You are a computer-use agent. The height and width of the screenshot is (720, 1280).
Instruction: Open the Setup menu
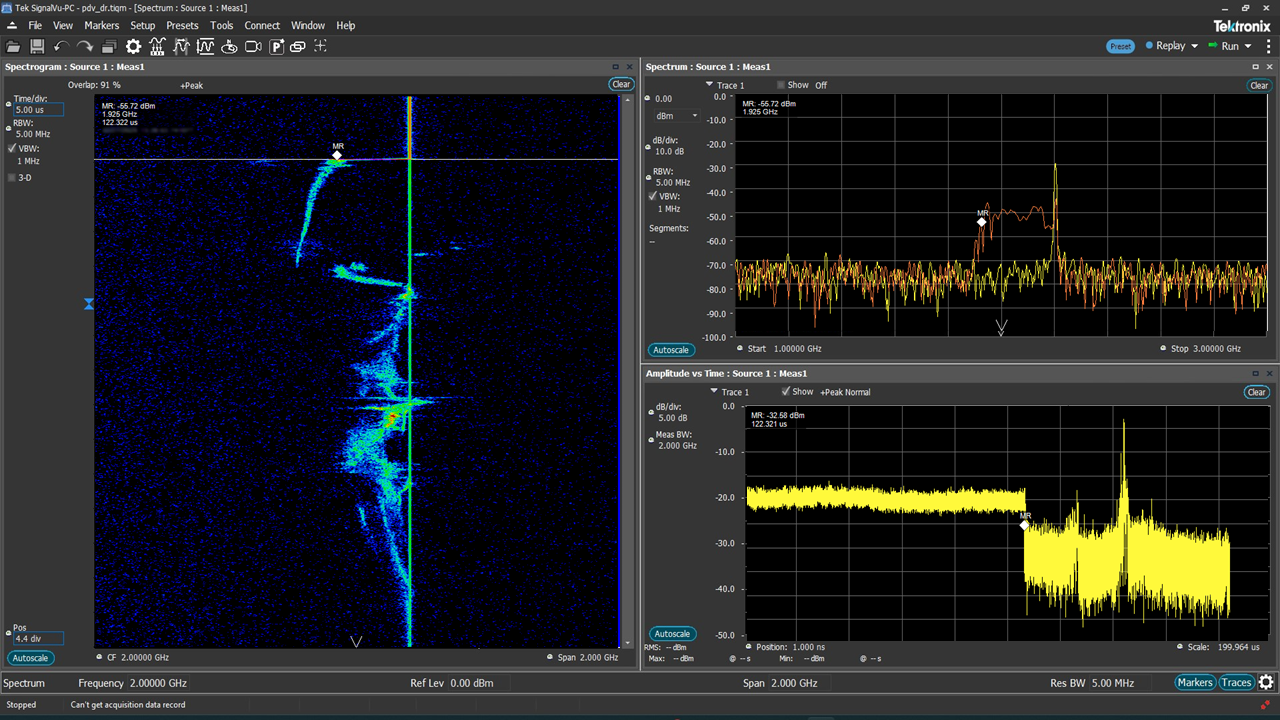pos(143,25)
